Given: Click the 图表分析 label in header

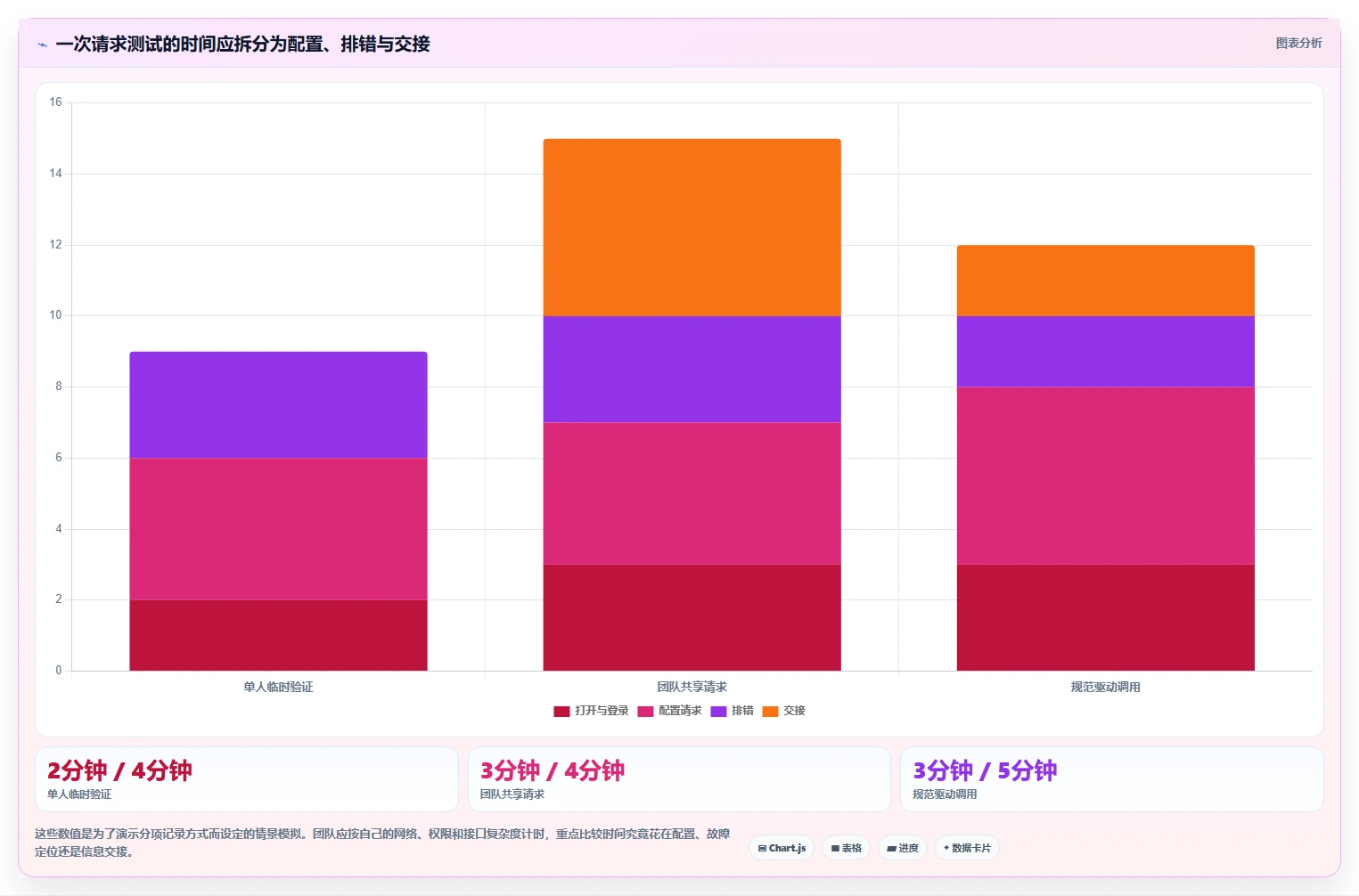Looking at the screenshot, I should pos(1298,43).
